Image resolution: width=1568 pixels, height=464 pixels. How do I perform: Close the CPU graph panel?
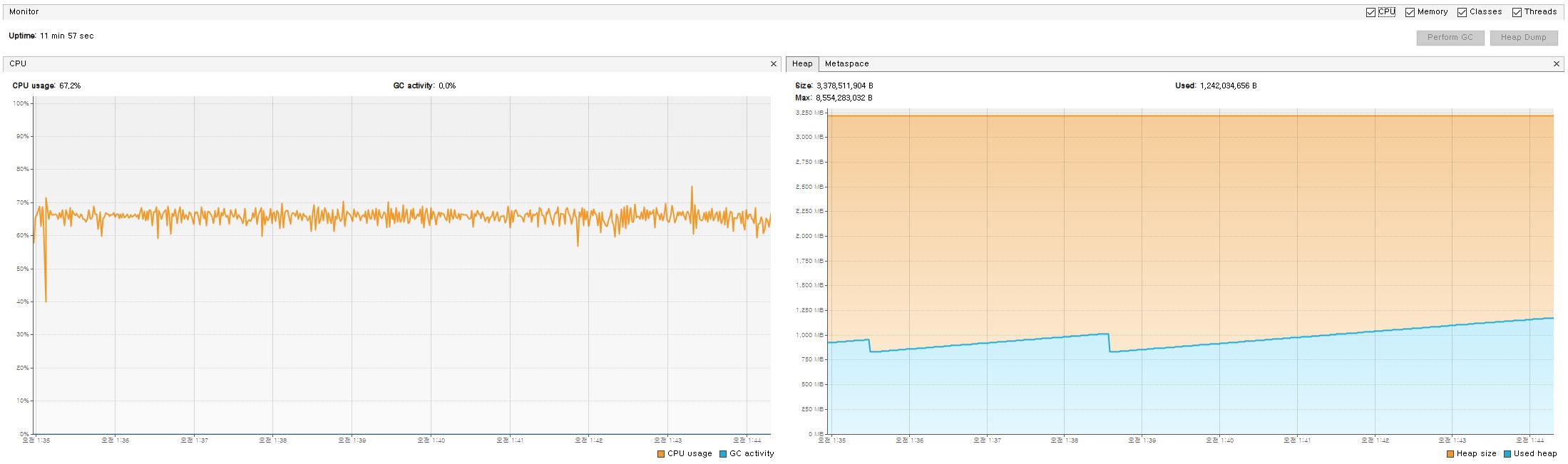click(774, 64)
